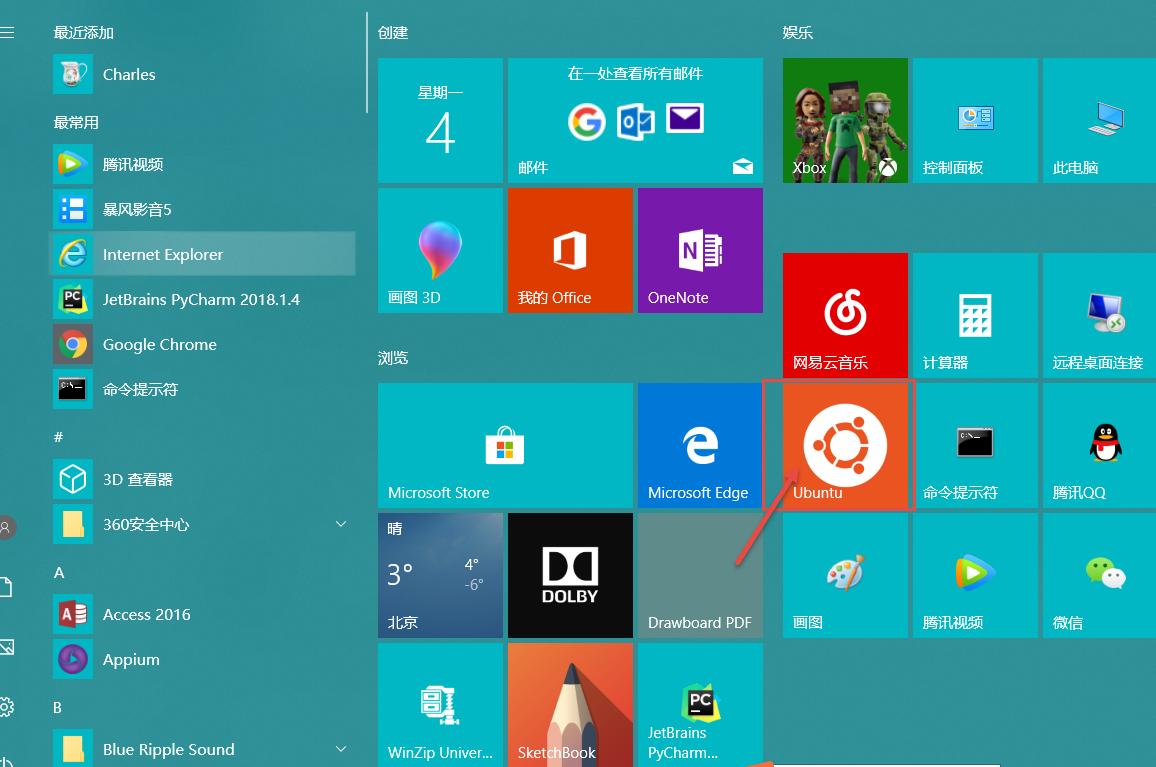1156x767 pixels.
Task: Click the 创建 group title
Action: 393,32
